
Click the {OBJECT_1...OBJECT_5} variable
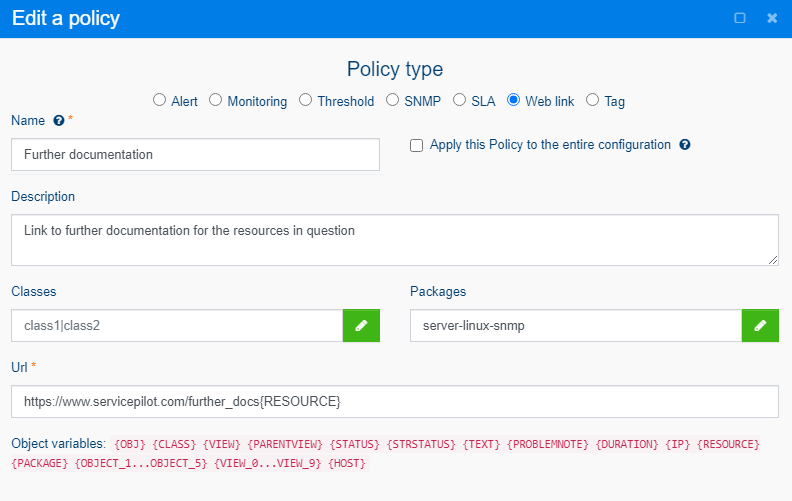(141, 464)
